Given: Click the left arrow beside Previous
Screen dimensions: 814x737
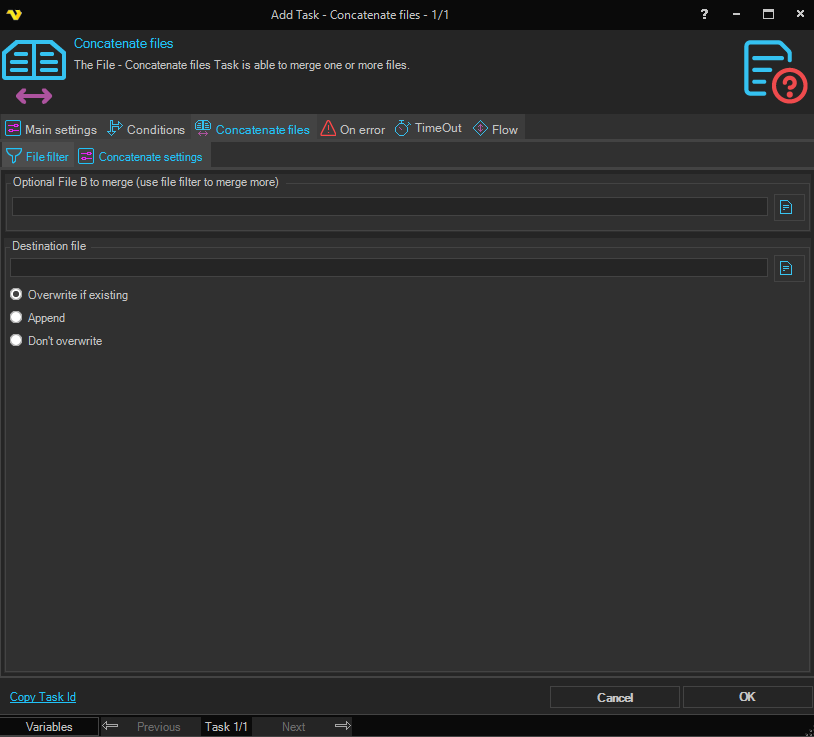Looking at the screenshot, I should (111, 726).
